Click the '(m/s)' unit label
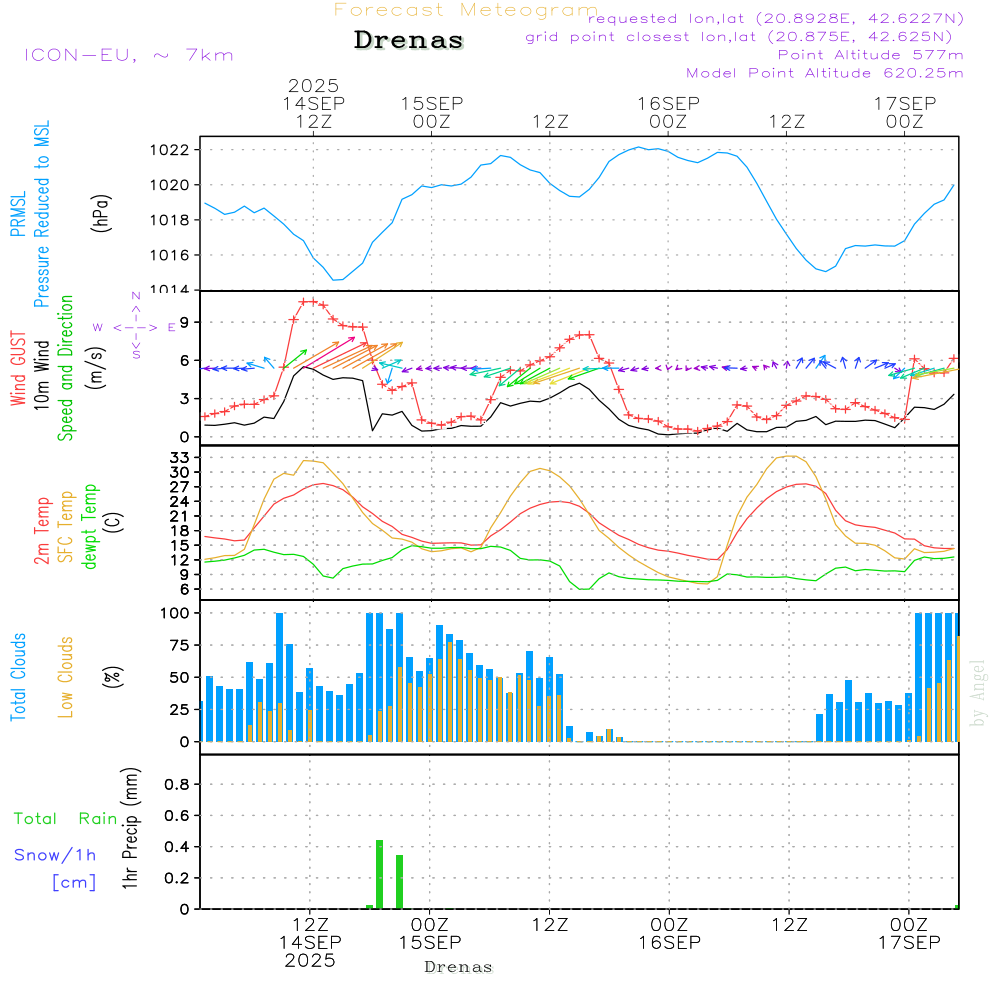This screenshot has height=1000, width=1000. [96, 368]
